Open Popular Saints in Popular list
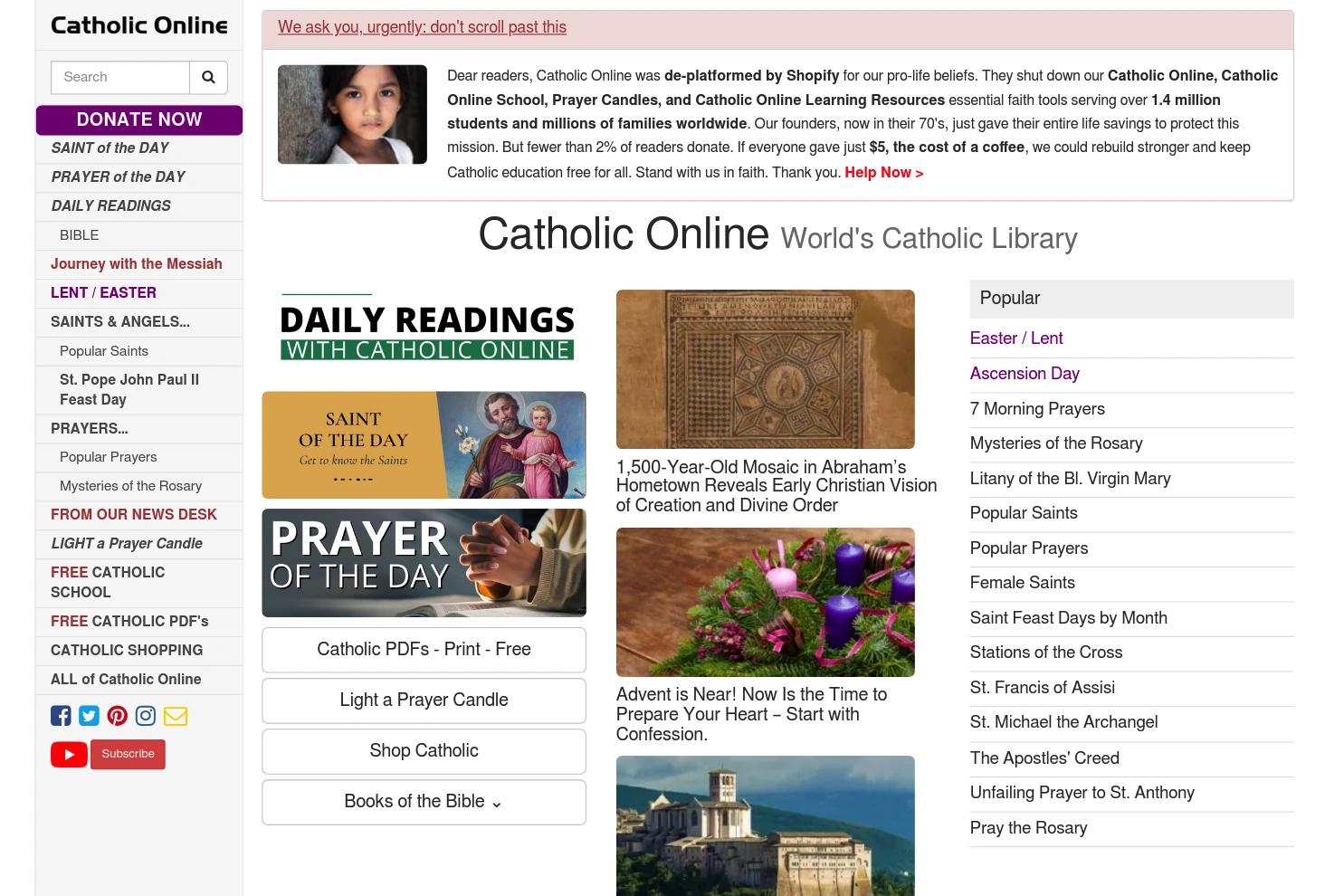Screen dimensions: 1344x896 [x=1024, y=513]
